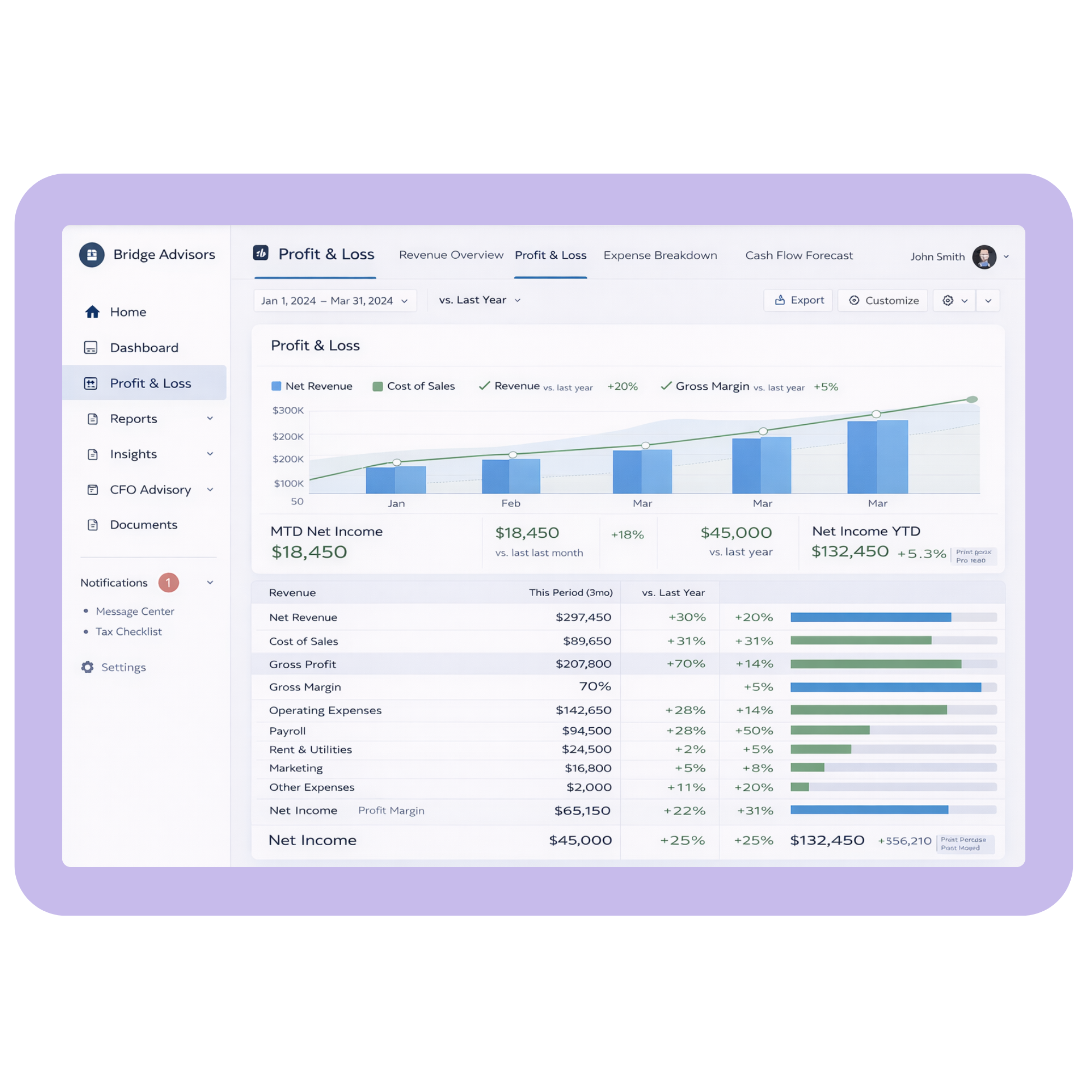
Task: Click the Dashboard sidebar icon
Action: pos(91,348)
